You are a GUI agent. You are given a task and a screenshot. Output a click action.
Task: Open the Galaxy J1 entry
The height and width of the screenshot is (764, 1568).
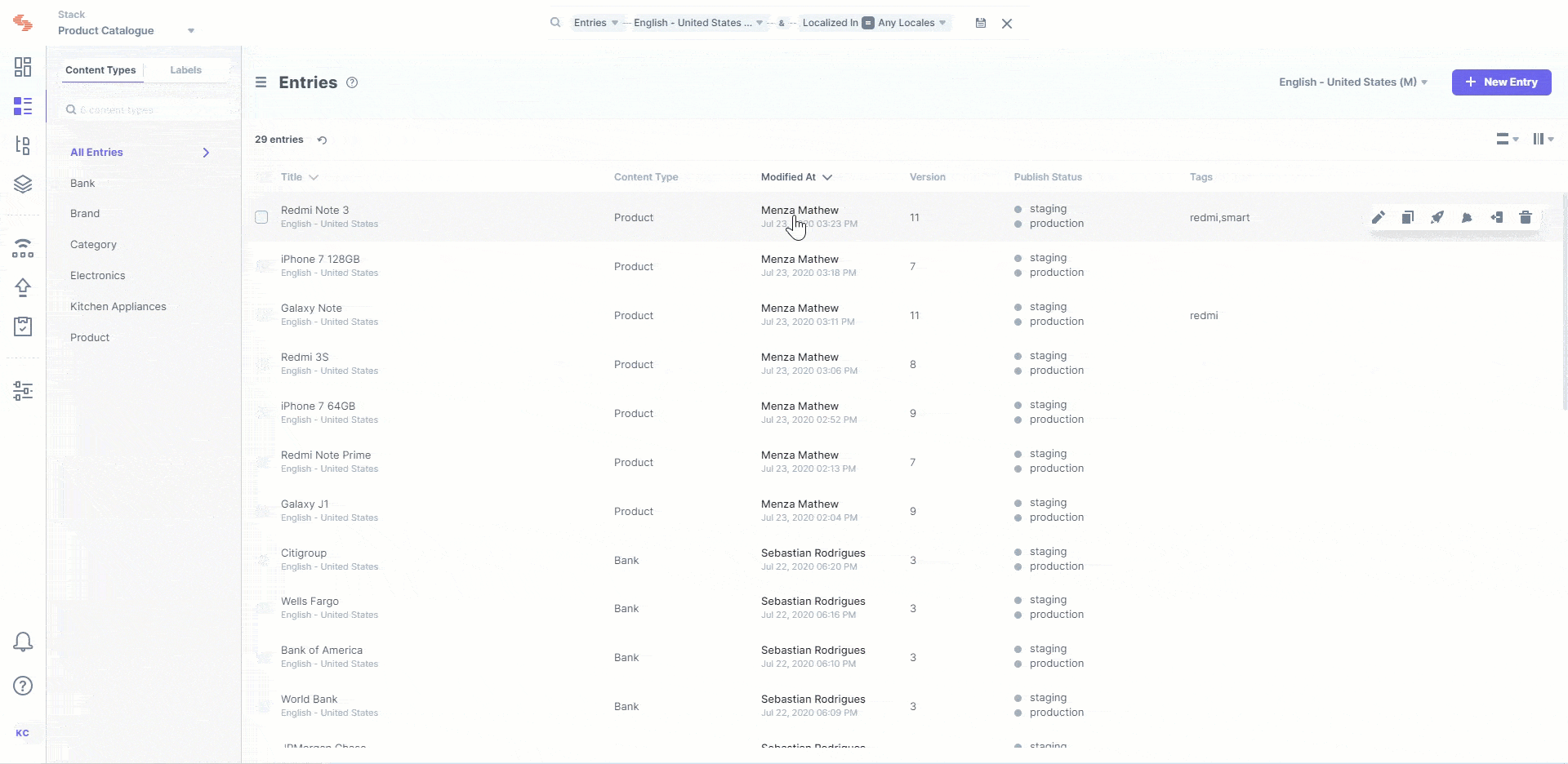(305, 504)
